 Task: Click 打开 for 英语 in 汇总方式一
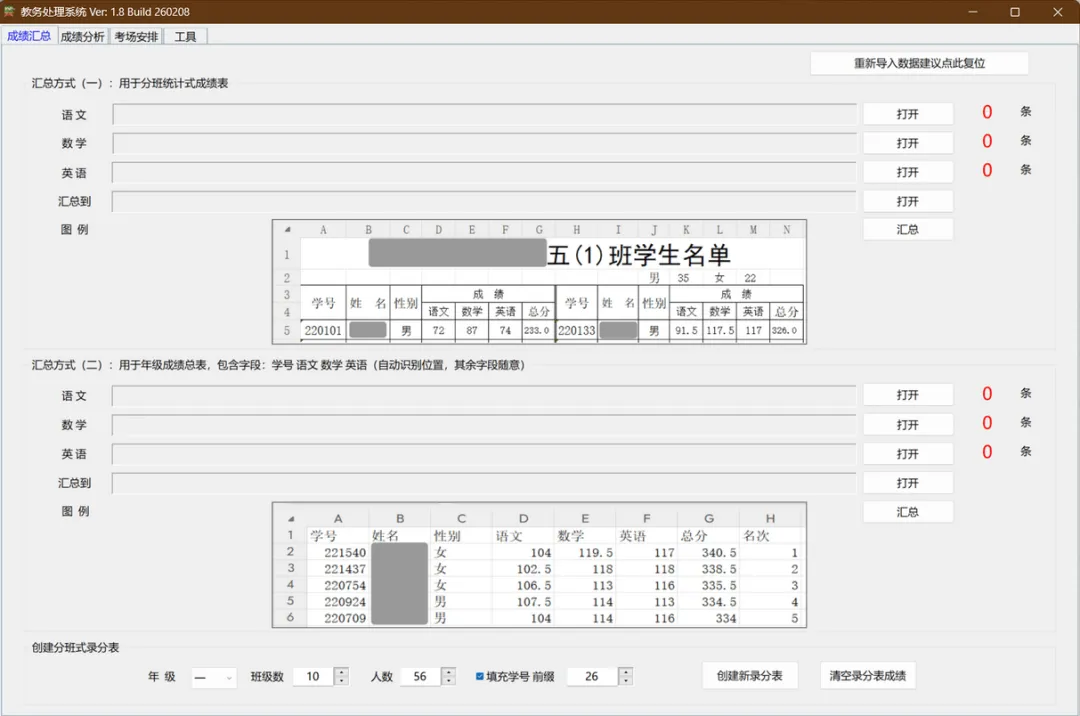point(908,172)
